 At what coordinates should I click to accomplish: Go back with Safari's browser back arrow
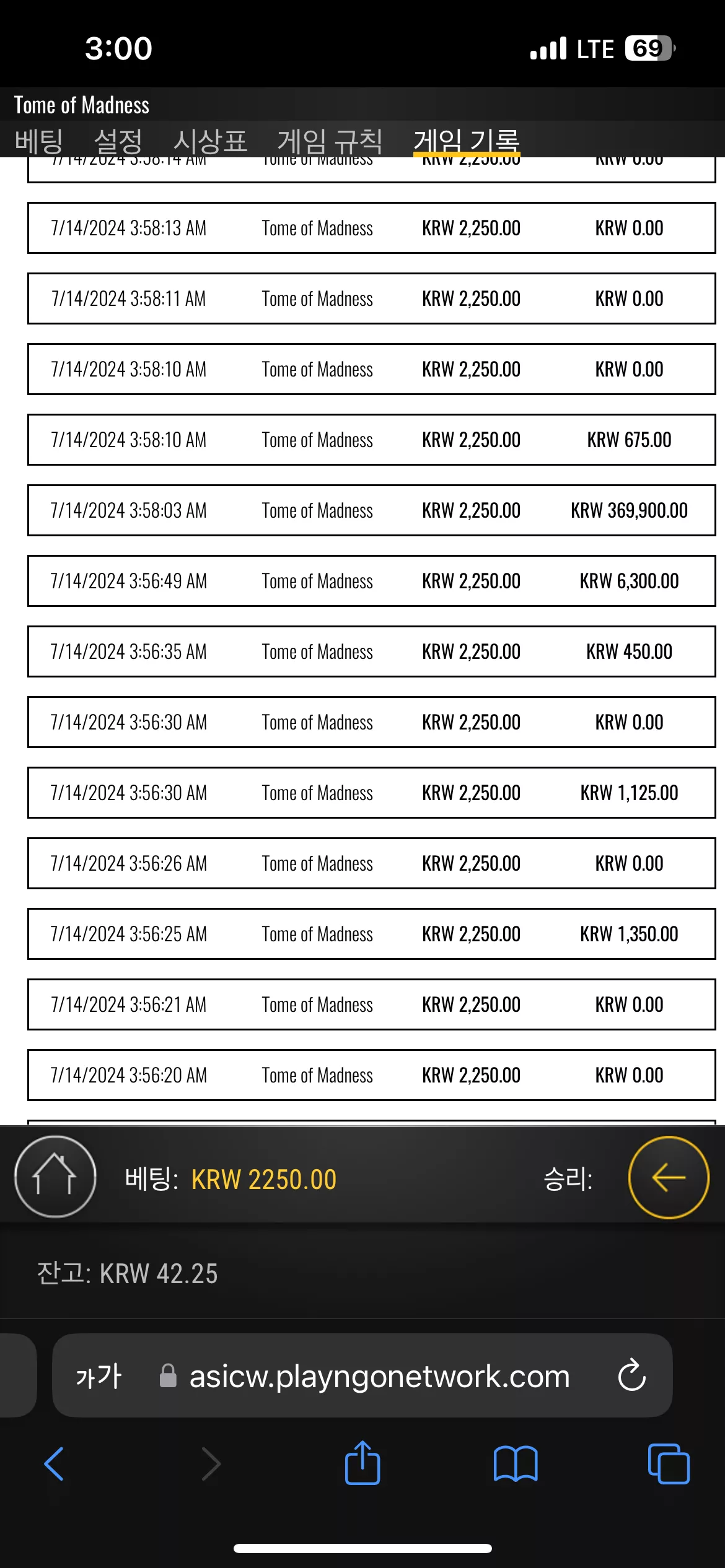[54, 1464]
